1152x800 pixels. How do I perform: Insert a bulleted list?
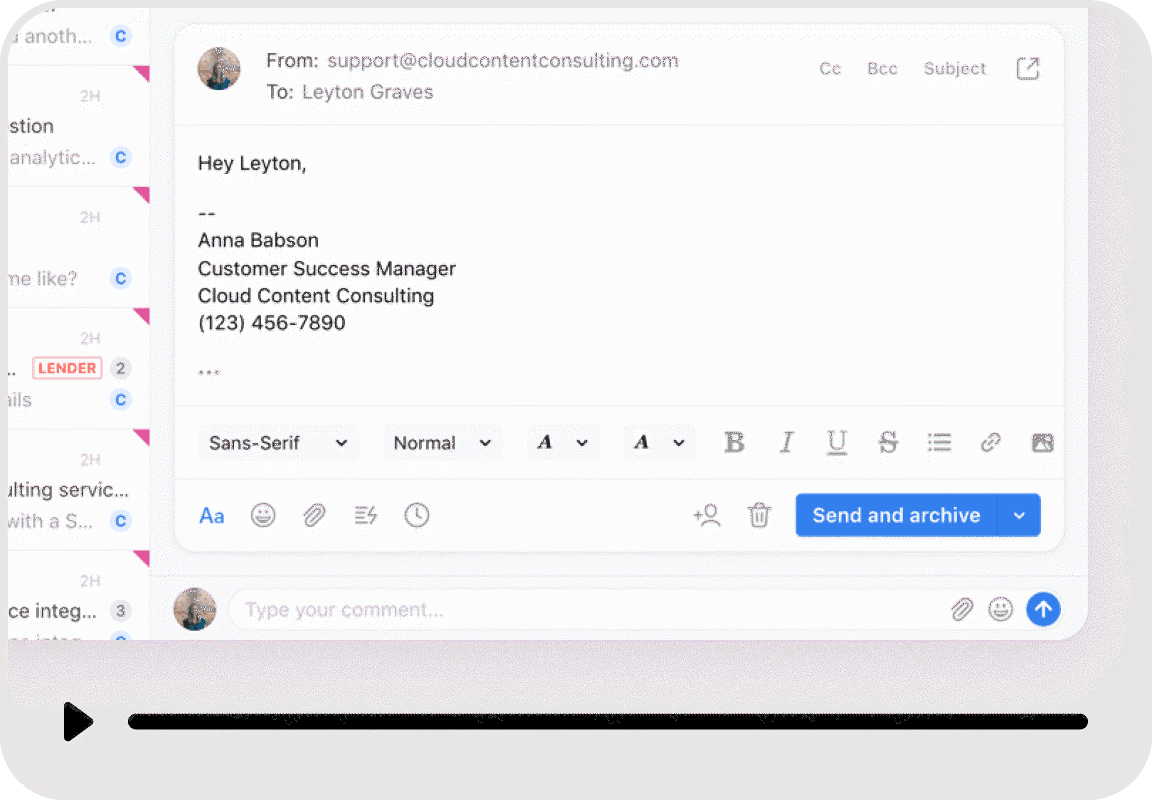[x=939, y=442]
